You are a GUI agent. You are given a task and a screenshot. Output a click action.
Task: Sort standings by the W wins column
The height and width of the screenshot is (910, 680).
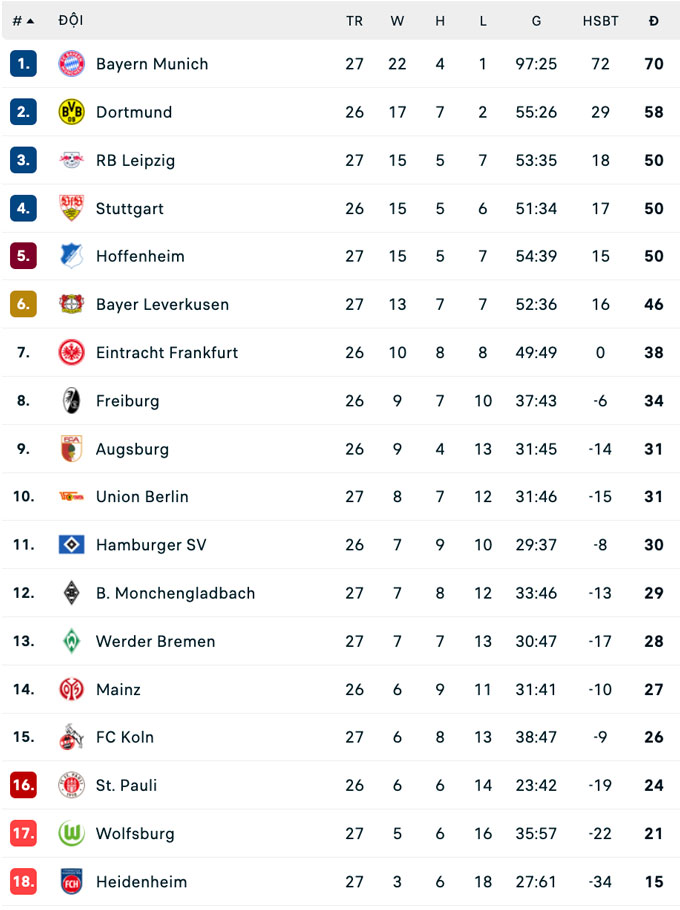click(397, 20)
